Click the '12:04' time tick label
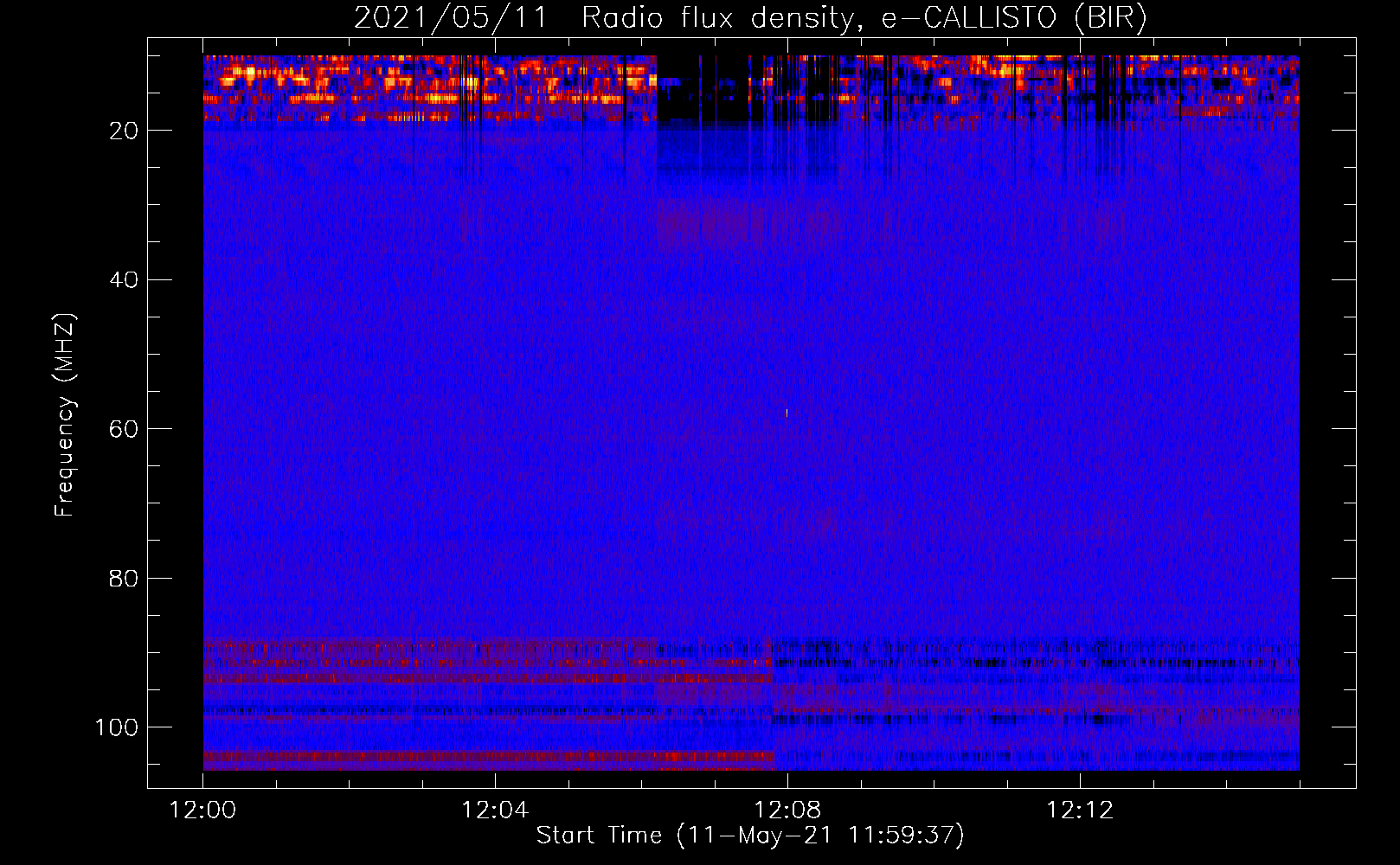Viewport: 1400px width, 865px height. click(495, 811)
